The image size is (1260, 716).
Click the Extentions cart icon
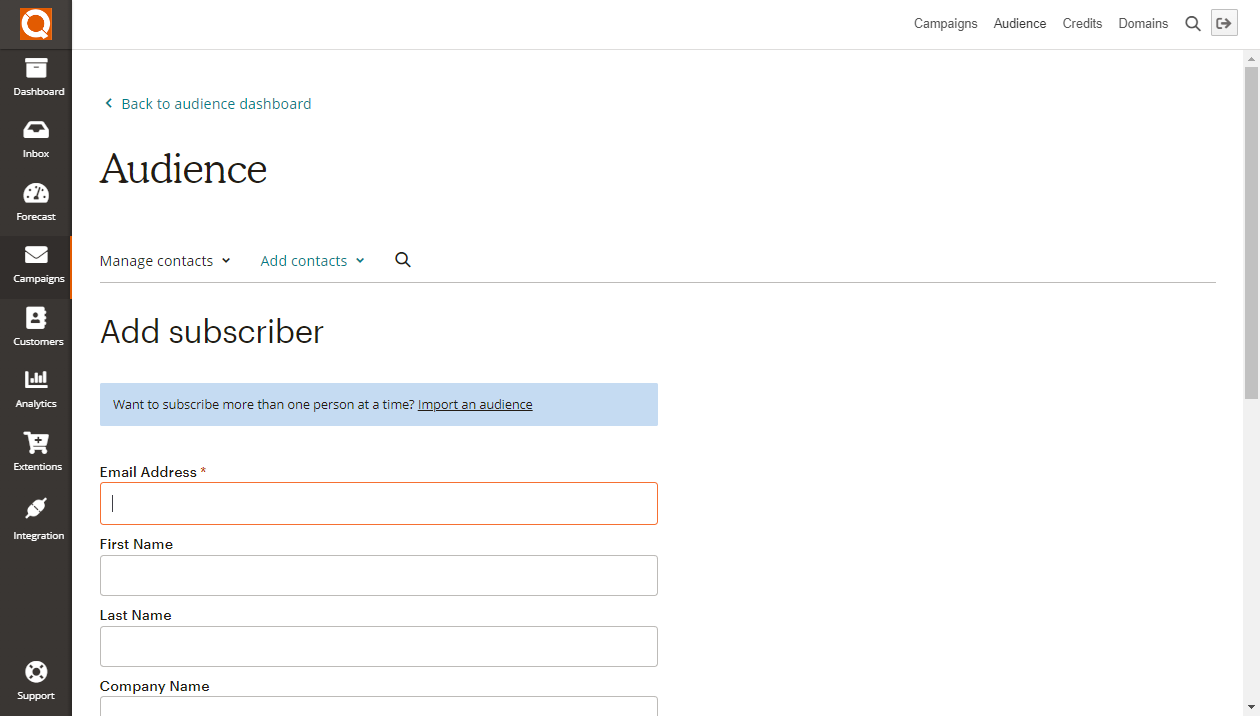coord(36,445)
